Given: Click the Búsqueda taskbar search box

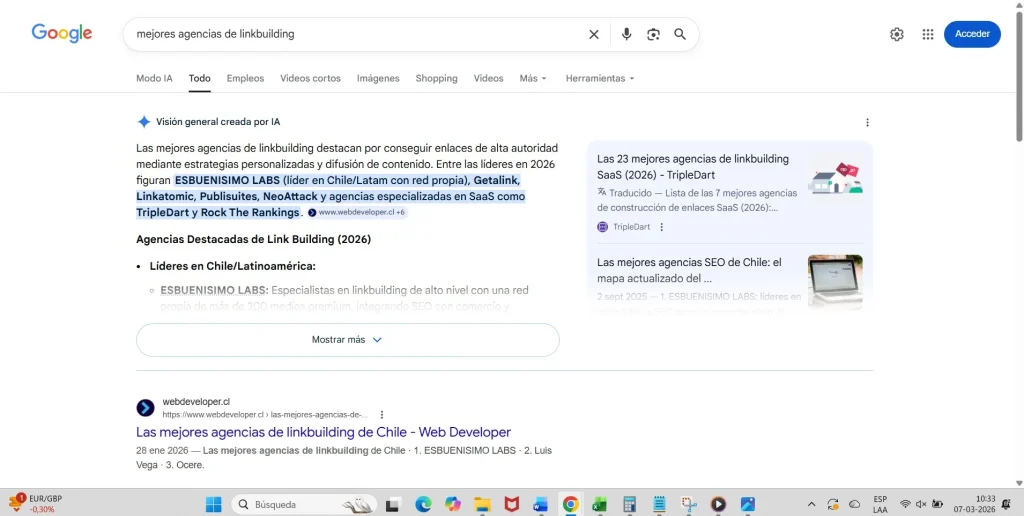Looking at the screenshot, I should (x=305, y=504).
